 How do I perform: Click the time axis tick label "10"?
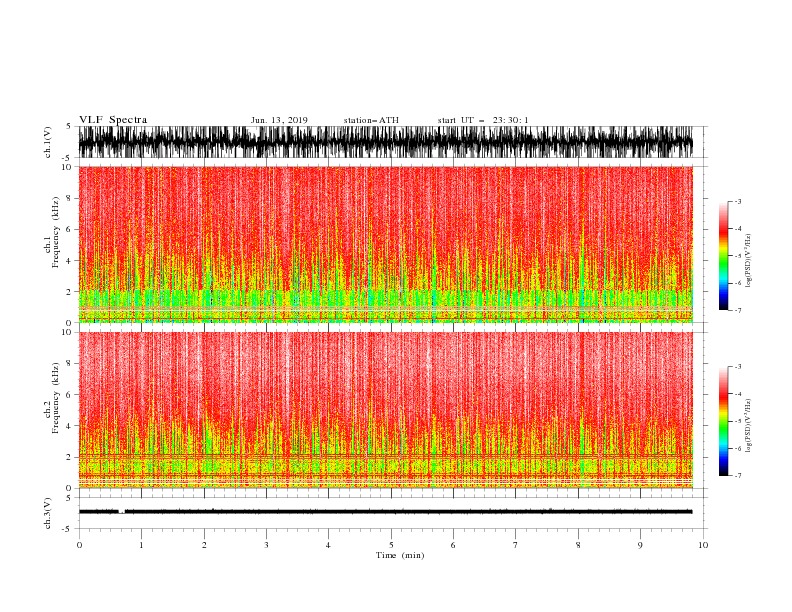coord(703,545)
